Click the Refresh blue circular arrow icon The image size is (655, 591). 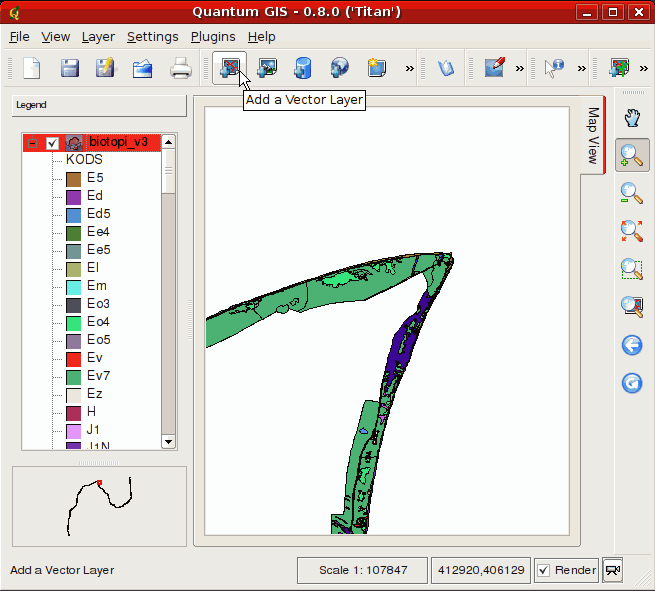pyautogui.click(x=632, y=383)
